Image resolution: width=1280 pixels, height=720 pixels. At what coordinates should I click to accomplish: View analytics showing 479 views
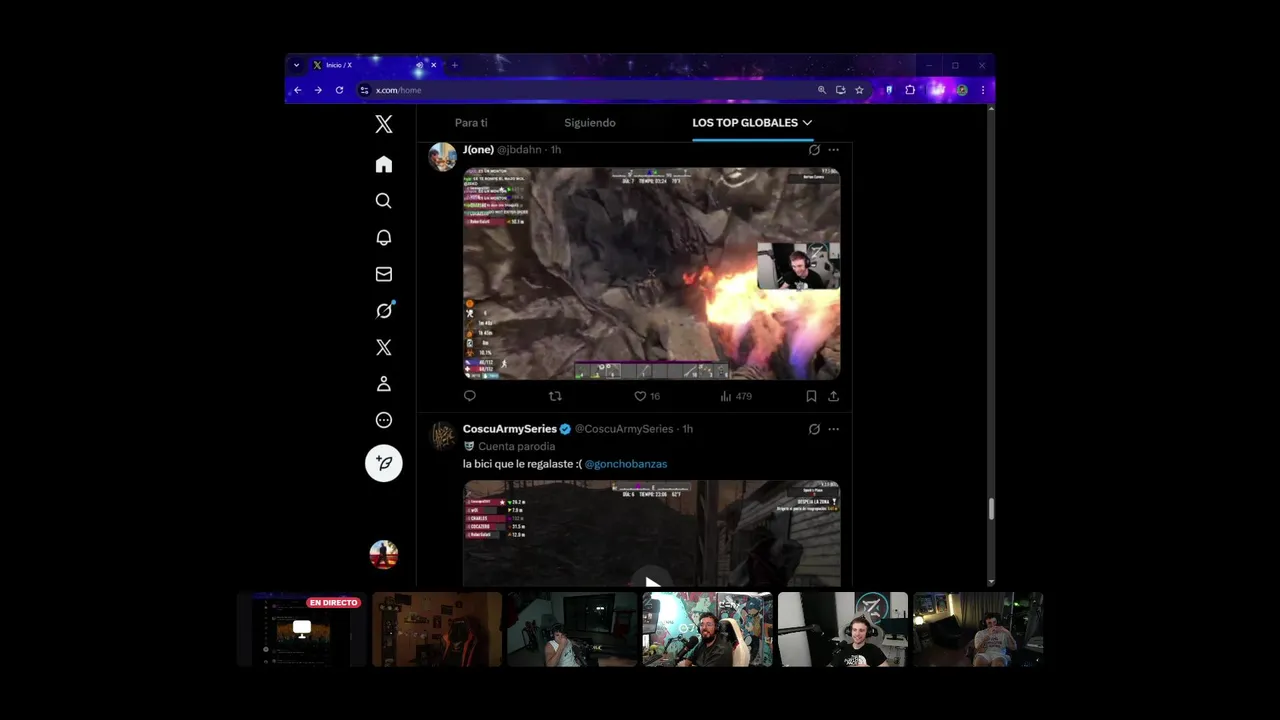click(736, 396)
